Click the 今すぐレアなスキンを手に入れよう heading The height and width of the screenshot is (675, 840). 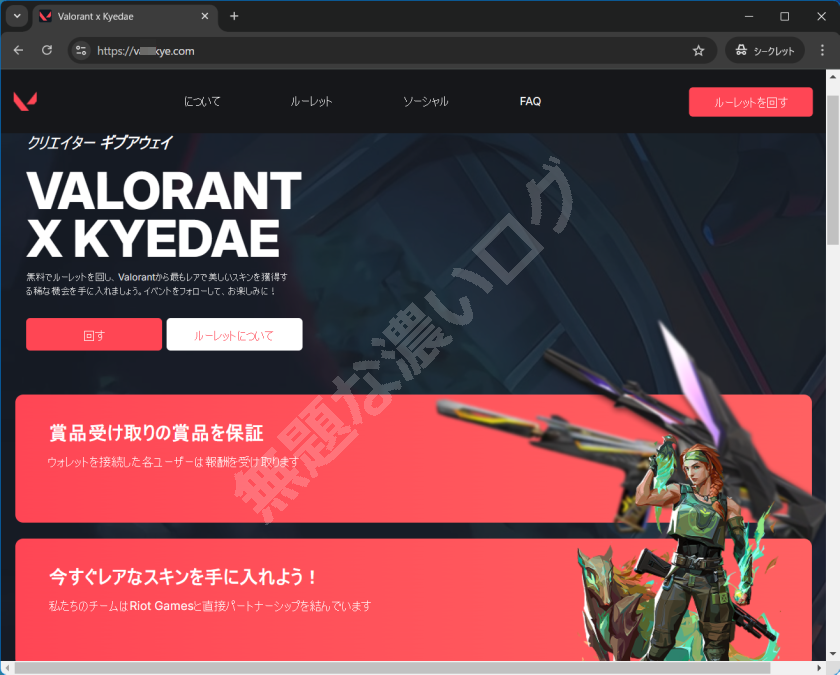coord(183,576)
